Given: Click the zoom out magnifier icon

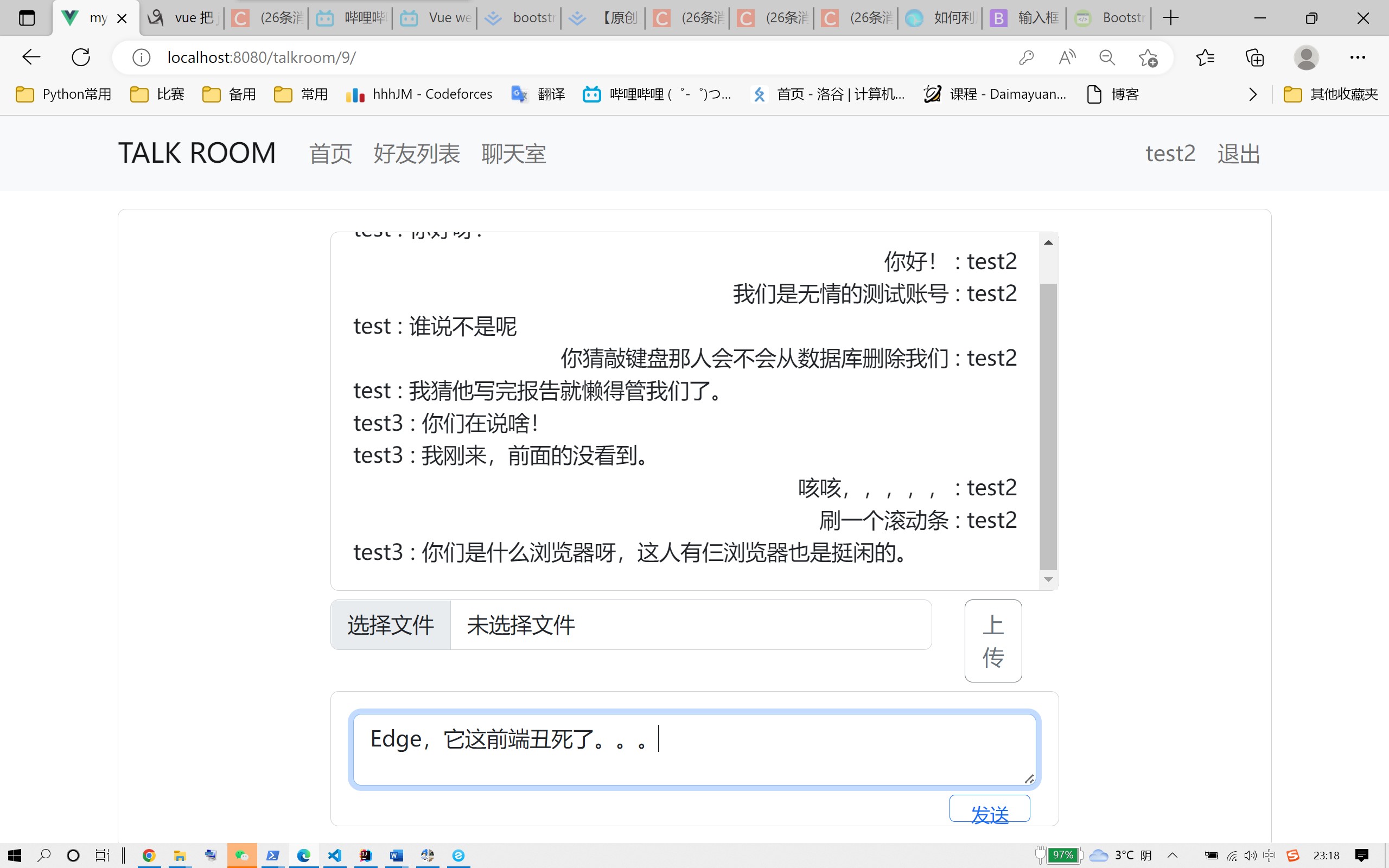Looking at the screenshot, I should click(x=1107, y=58).
